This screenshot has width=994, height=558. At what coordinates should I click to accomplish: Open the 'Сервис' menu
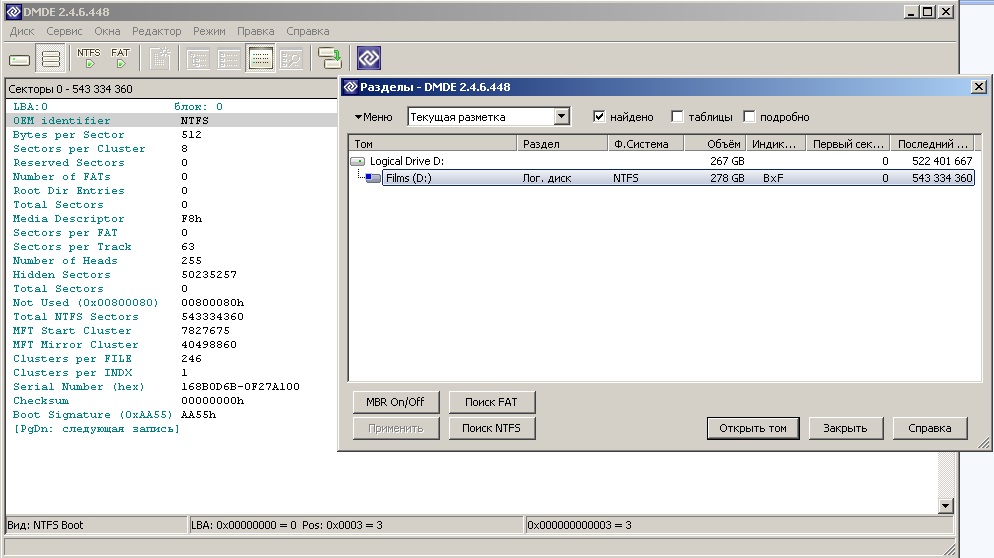click(64, 31)
